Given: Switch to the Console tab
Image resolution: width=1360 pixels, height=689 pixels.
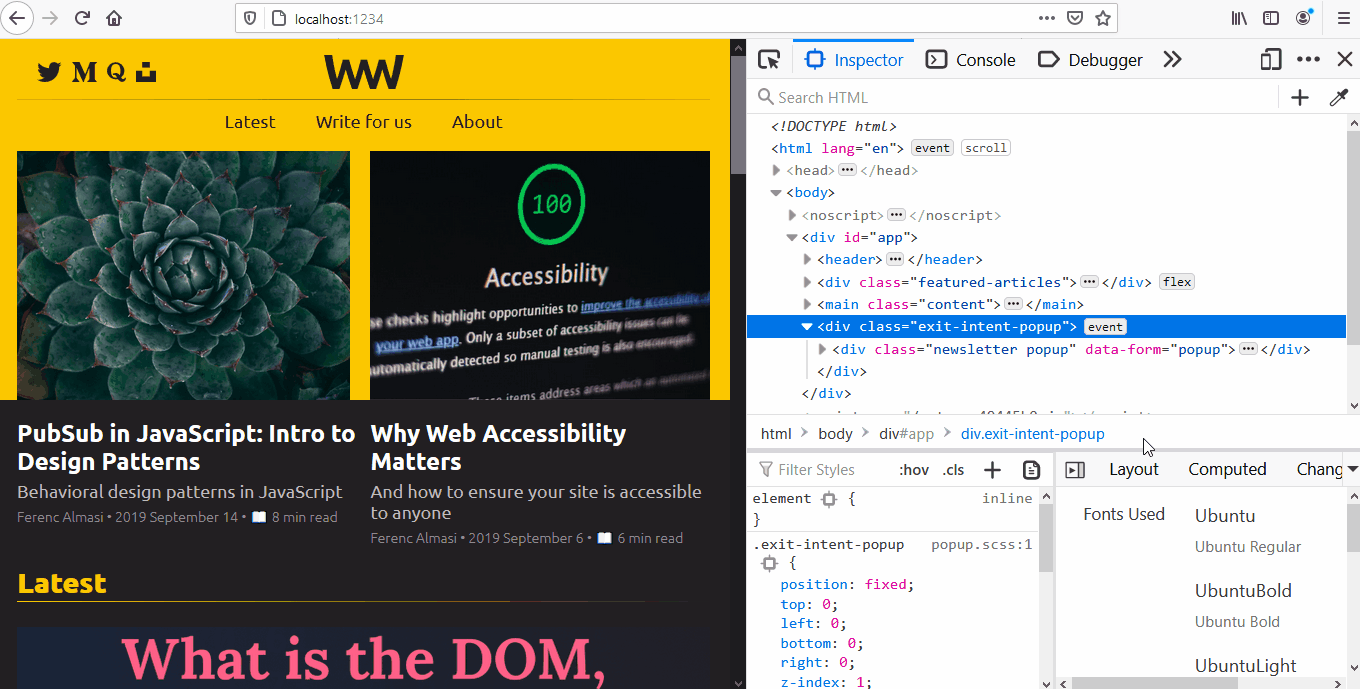Looking at the screenshot, I should (970, 60).
